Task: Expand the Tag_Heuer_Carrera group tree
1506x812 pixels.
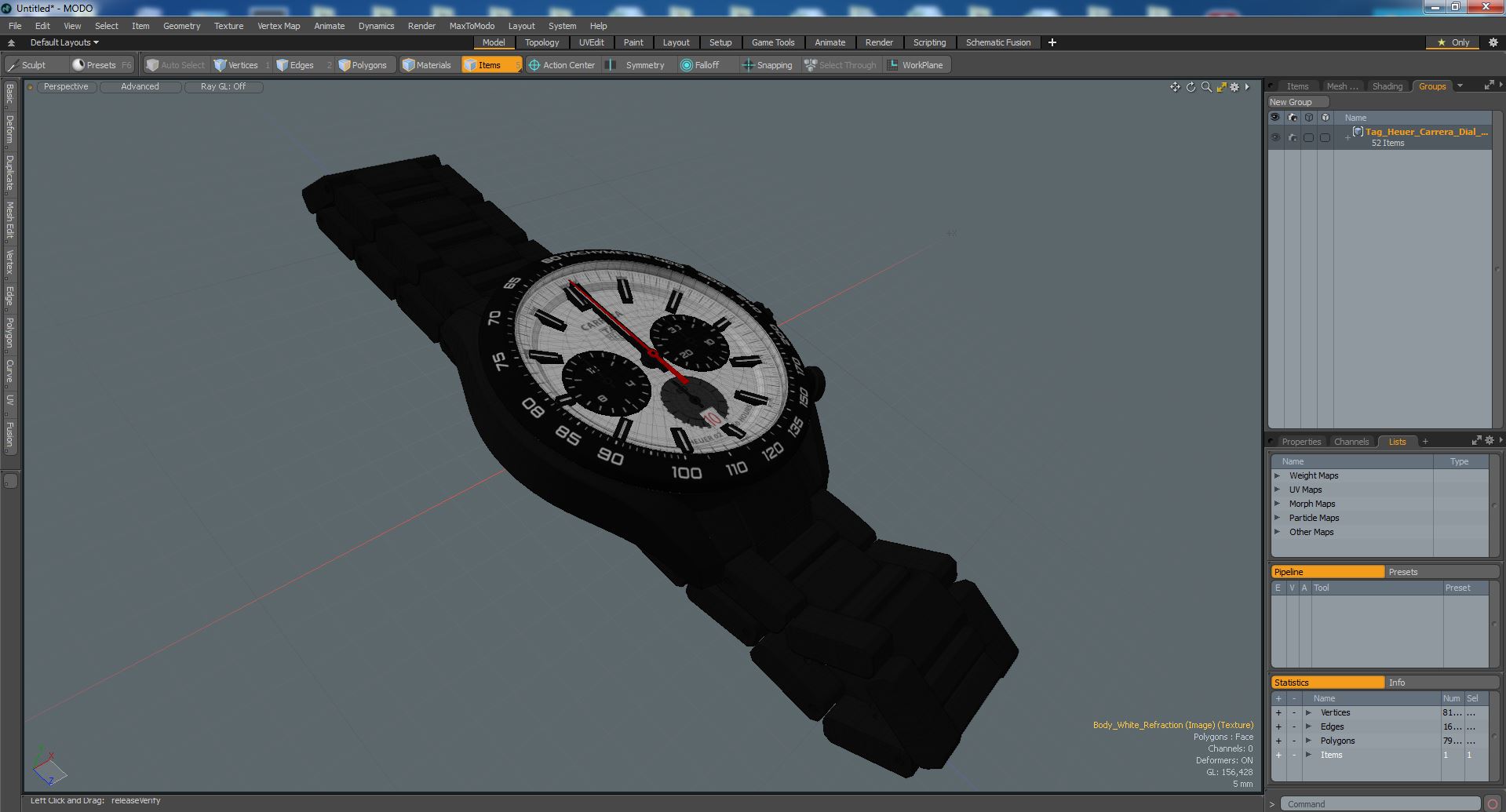Action: pos(1347,137)
